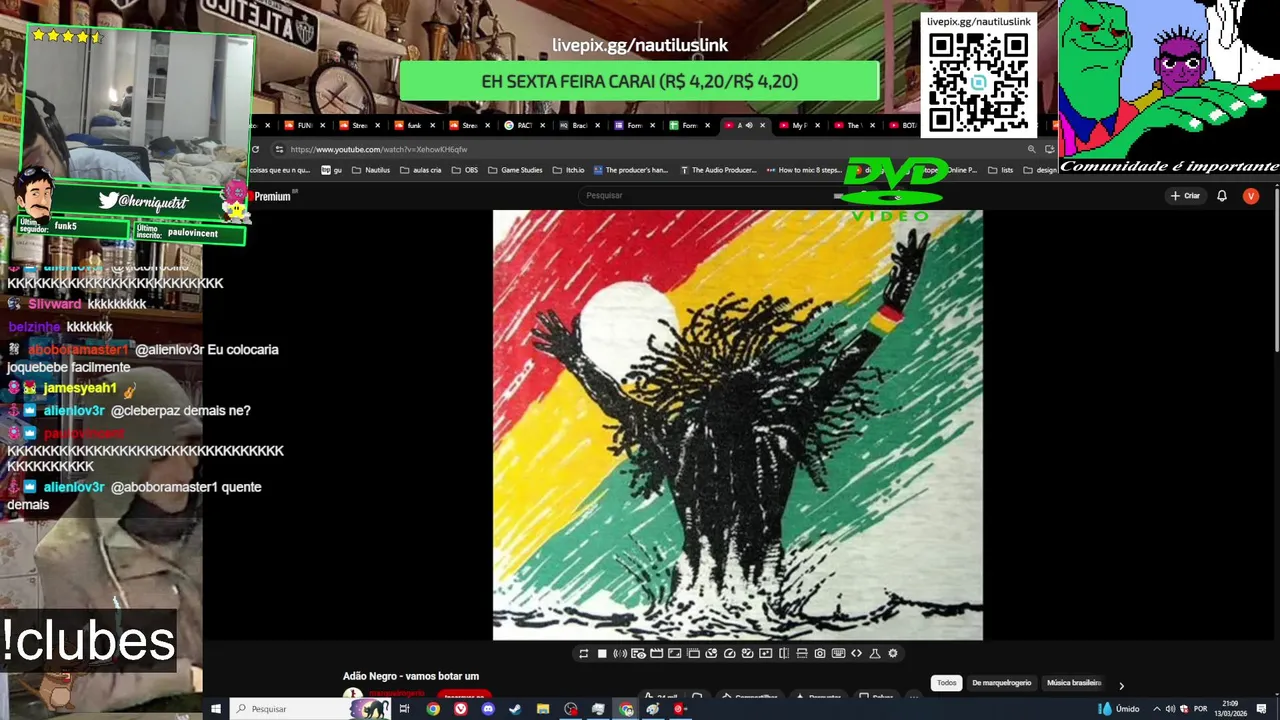Open the gear settings icon under the video
This screenshot has height=720, width=1280.
pyautogui.click(x=893, y=653)
